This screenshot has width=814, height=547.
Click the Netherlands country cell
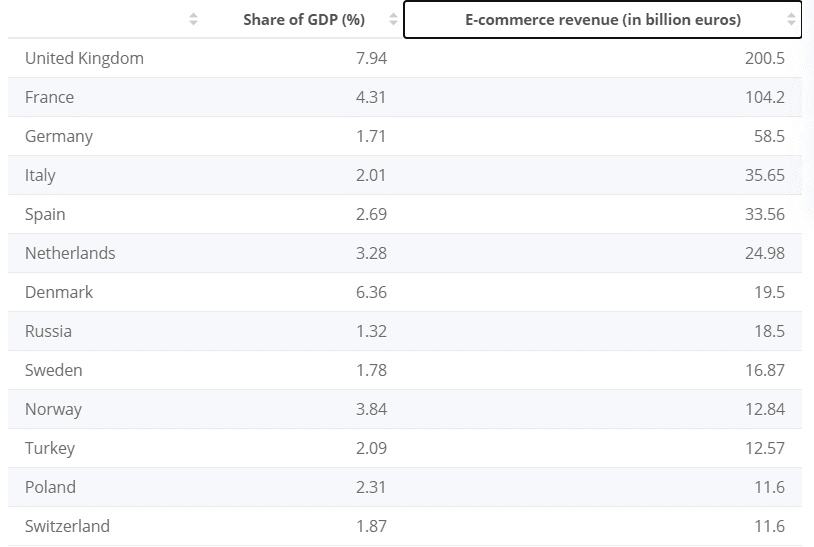coord(70,253)
